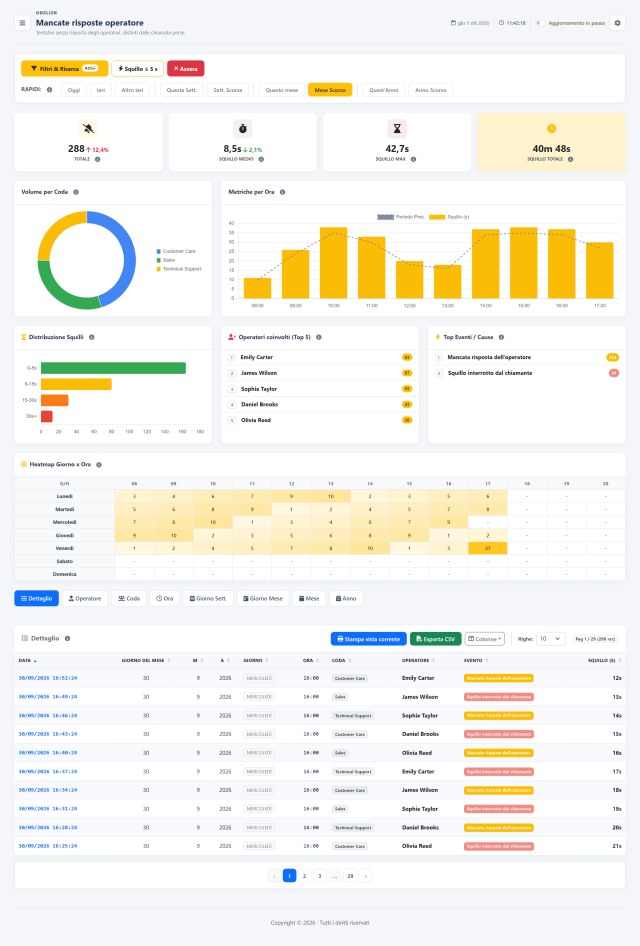Viewport: 640px width, 946px height.
Task: Open Filtri & Ricerca panel
Action: (x=65, y=69)
